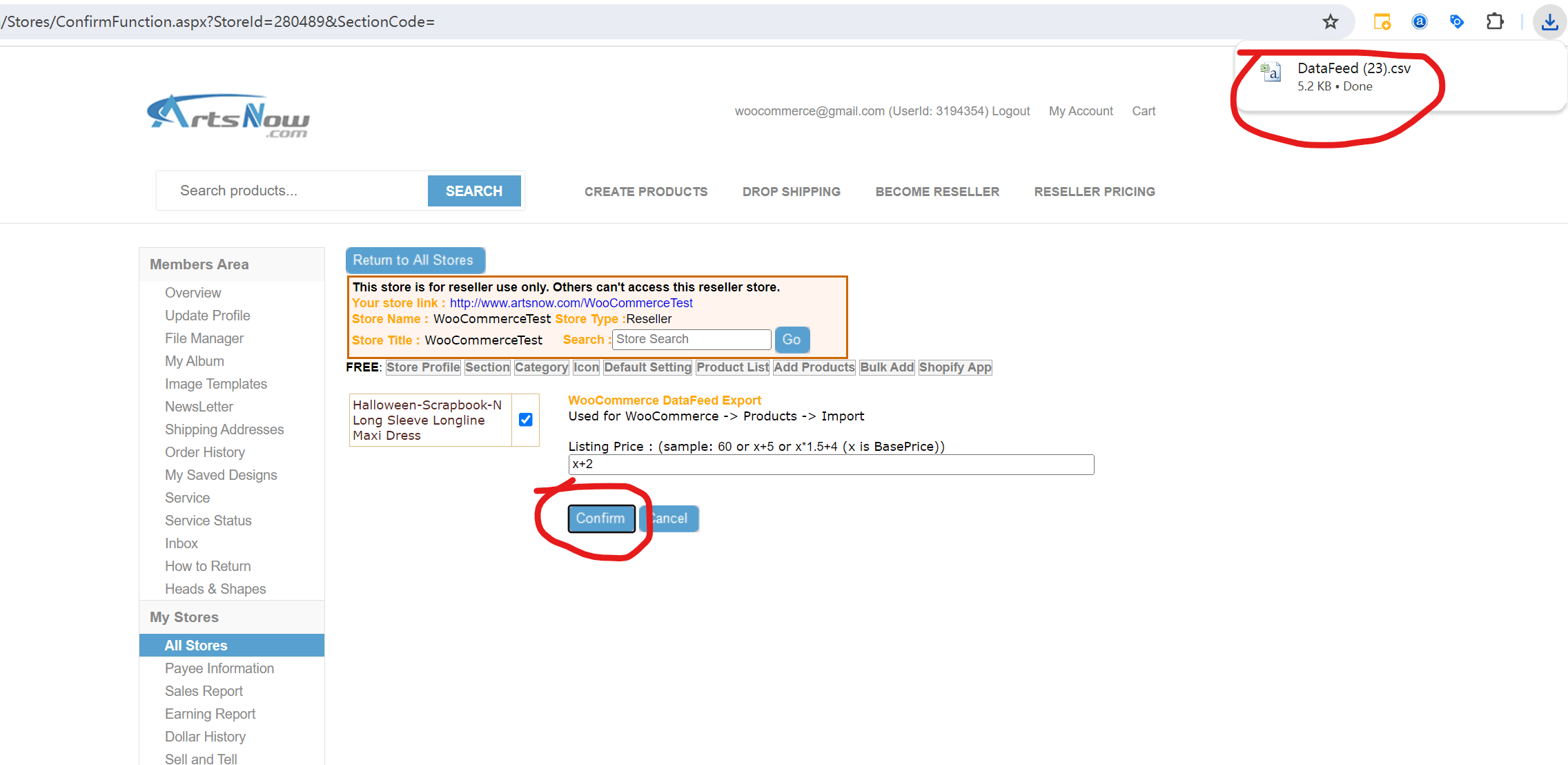
Task: Open the Shopify App tab
Action: click(955, 367)
